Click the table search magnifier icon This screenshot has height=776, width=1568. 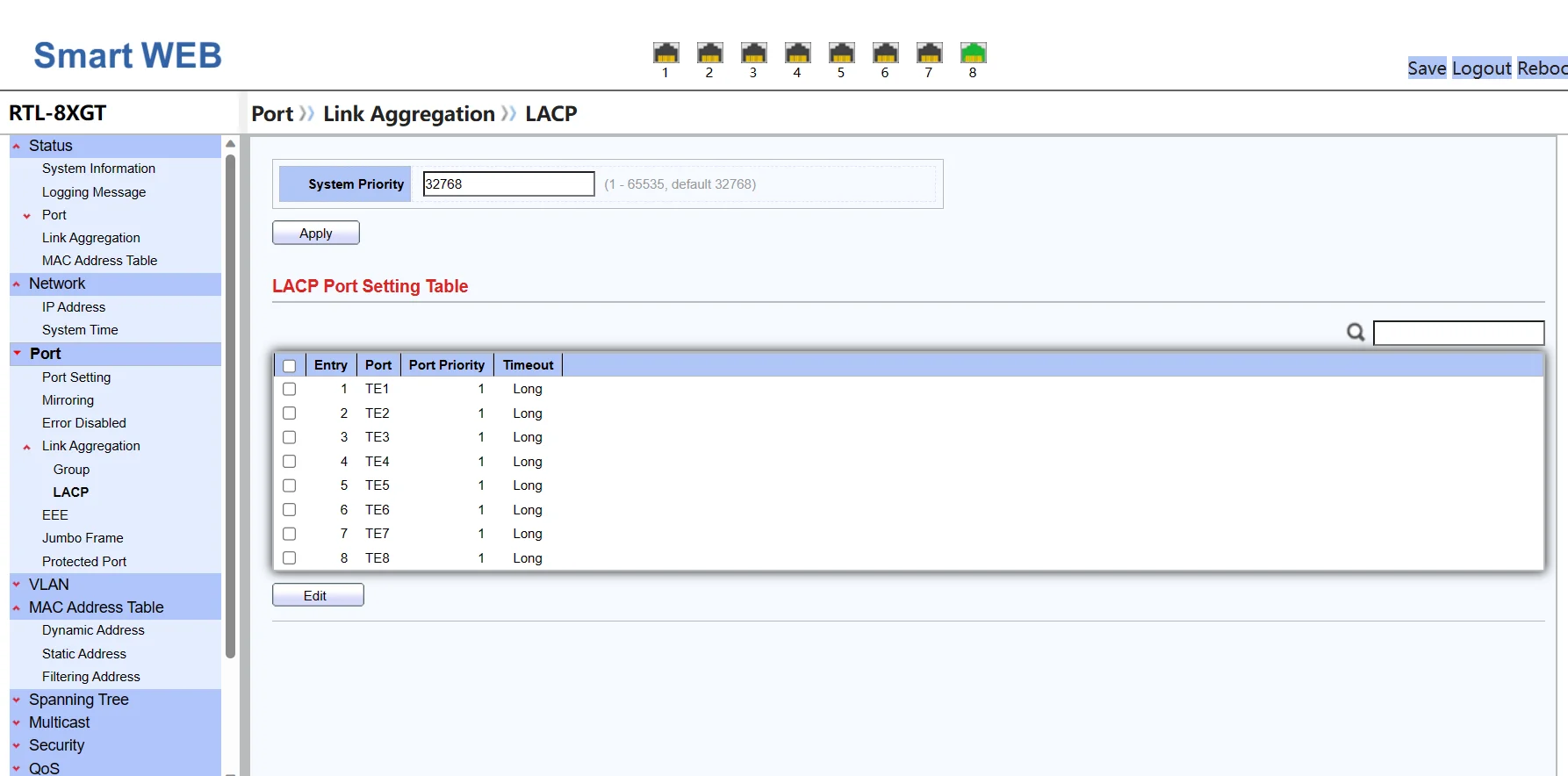(x=1356, y=333)
